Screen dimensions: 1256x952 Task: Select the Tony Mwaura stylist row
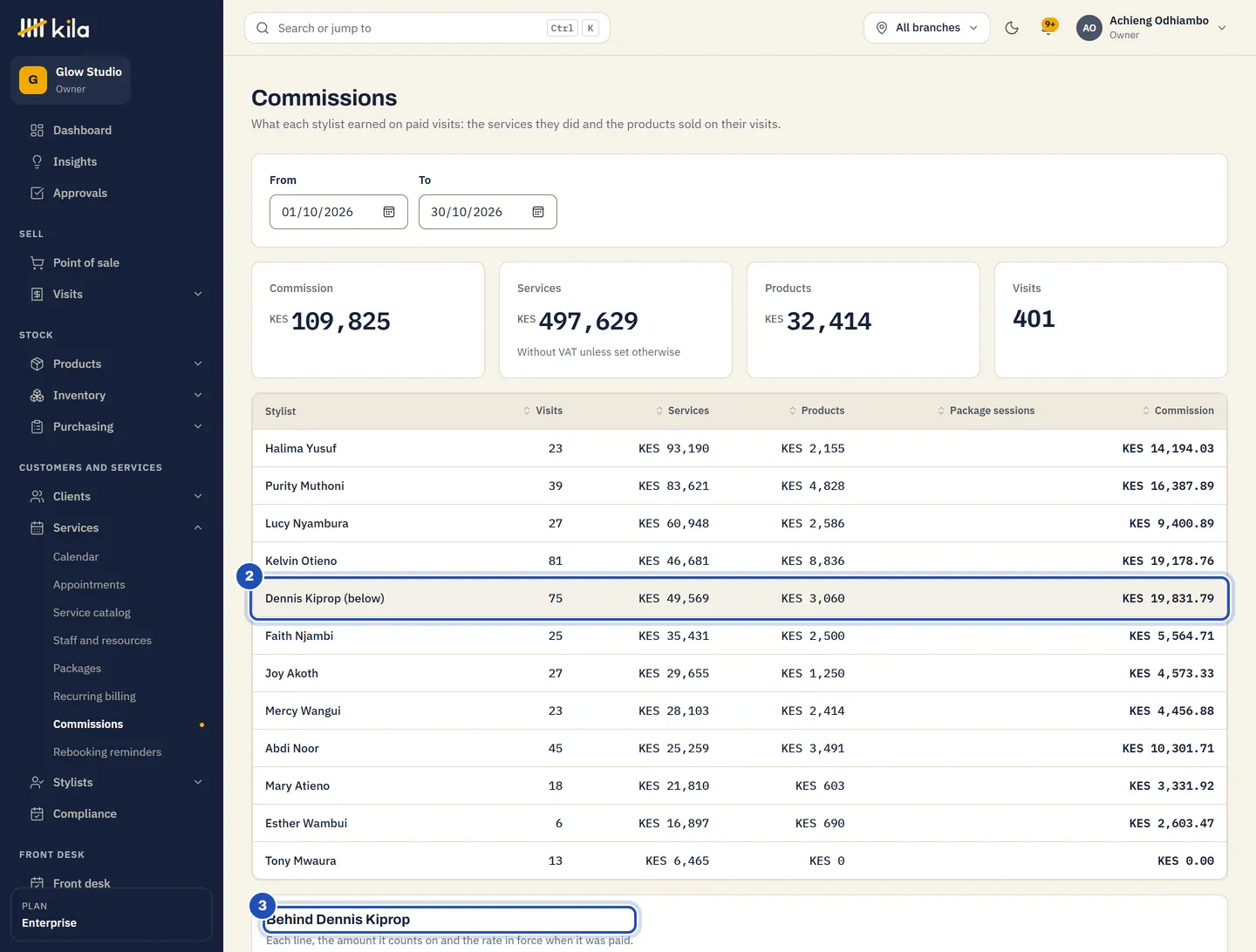(x=740, y=860)
